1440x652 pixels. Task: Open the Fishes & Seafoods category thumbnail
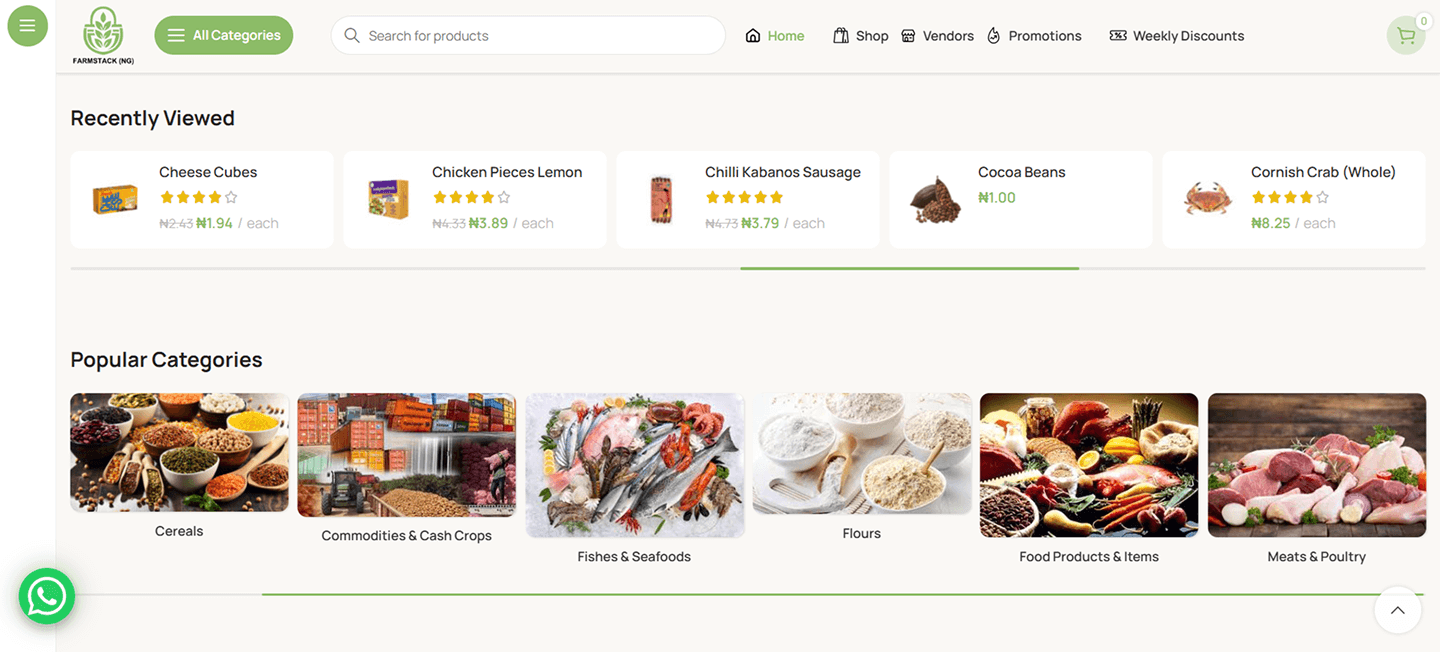(634, 465)
